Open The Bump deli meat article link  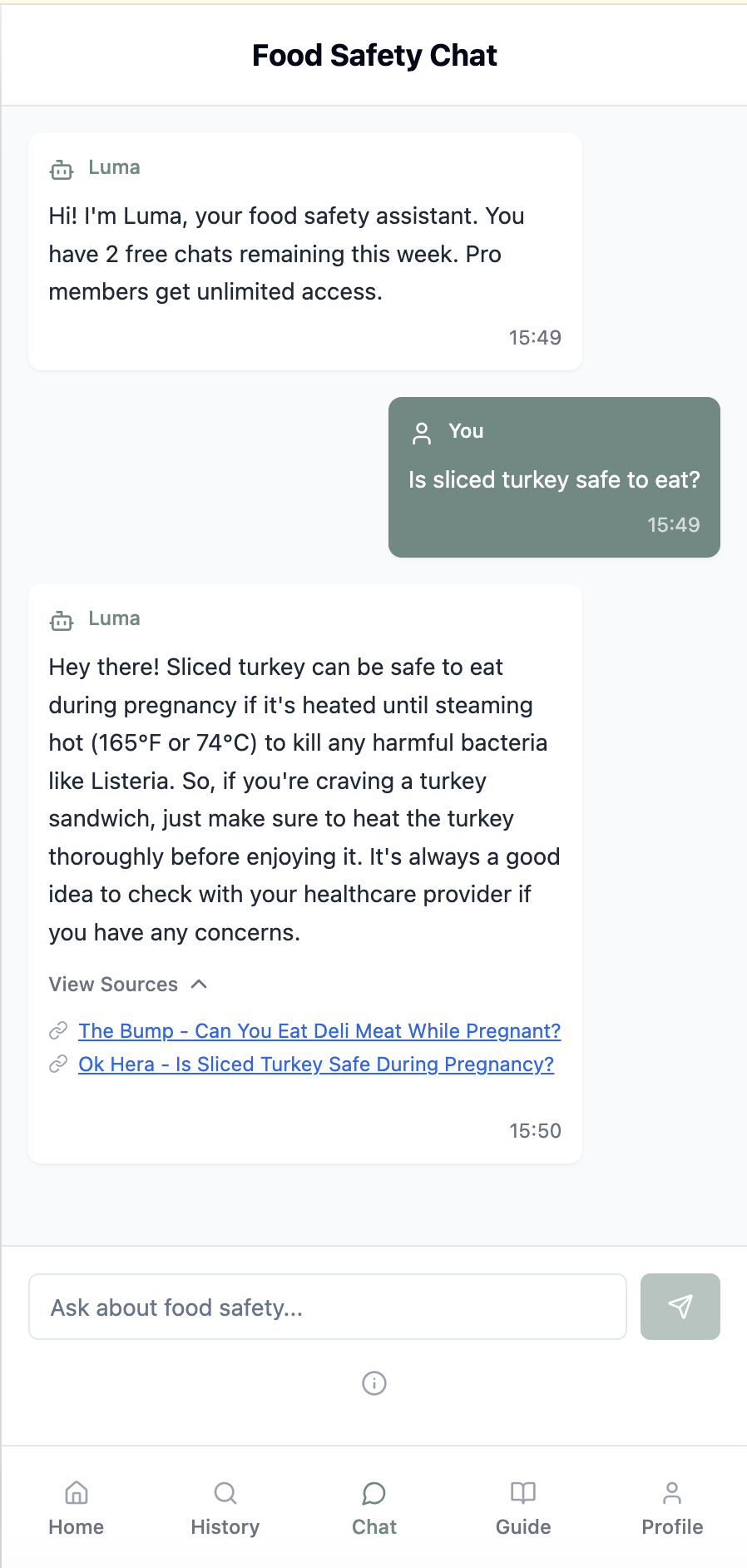[x=319, y=1031]
